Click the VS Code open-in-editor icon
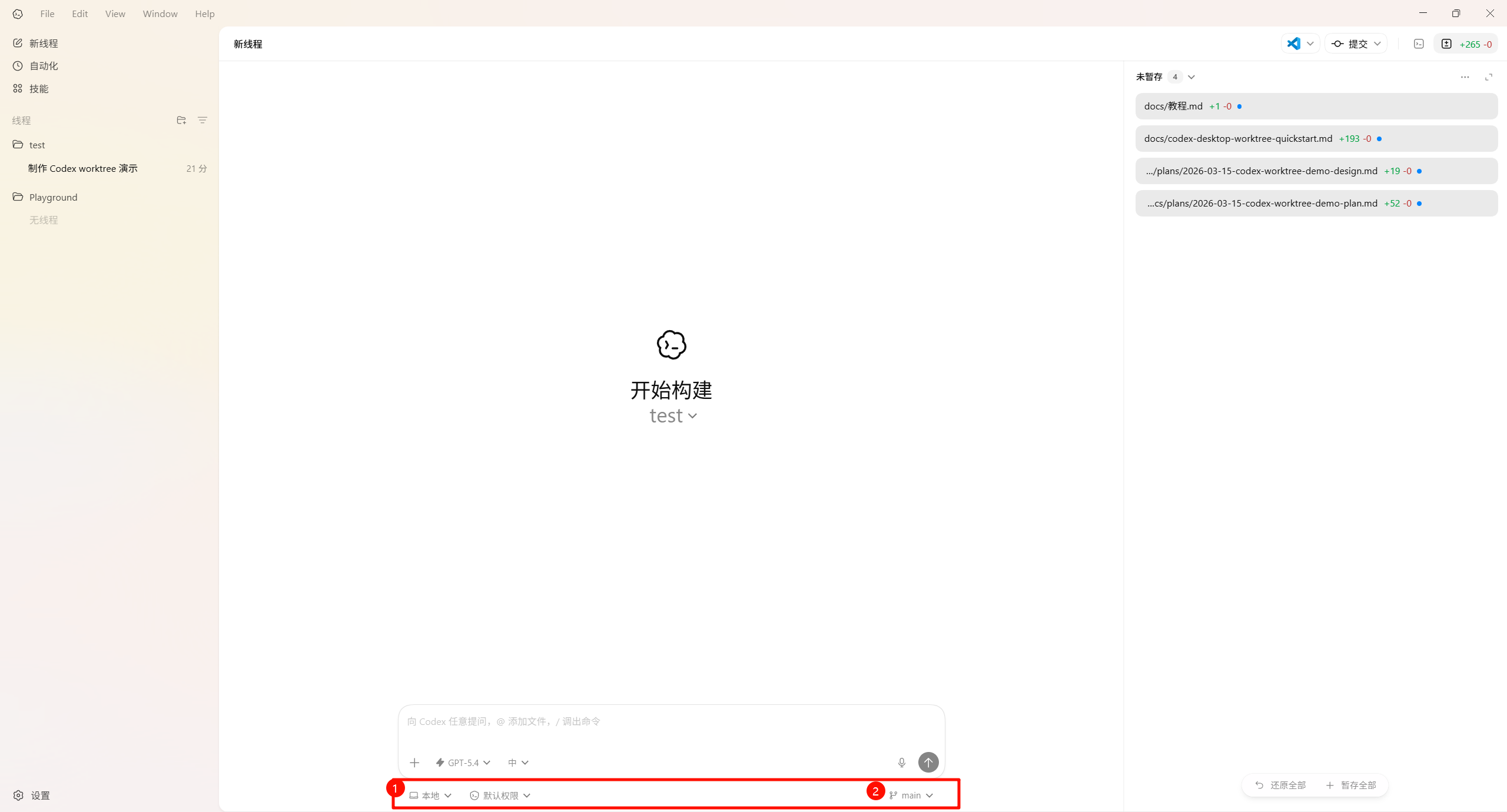Screen dimensions: 1507x812 1293,44
